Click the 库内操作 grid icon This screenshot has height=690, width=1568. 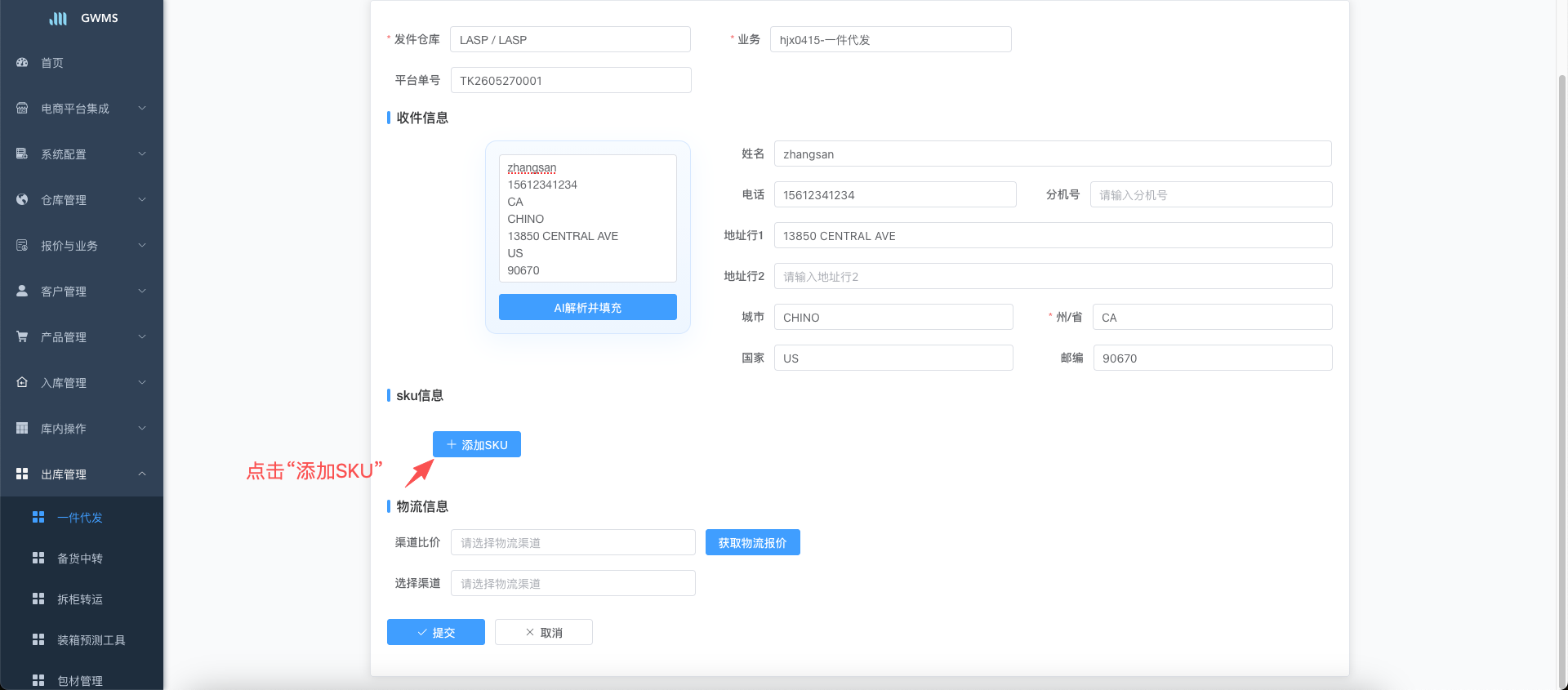pyautogui.click(x=22, y=428)
